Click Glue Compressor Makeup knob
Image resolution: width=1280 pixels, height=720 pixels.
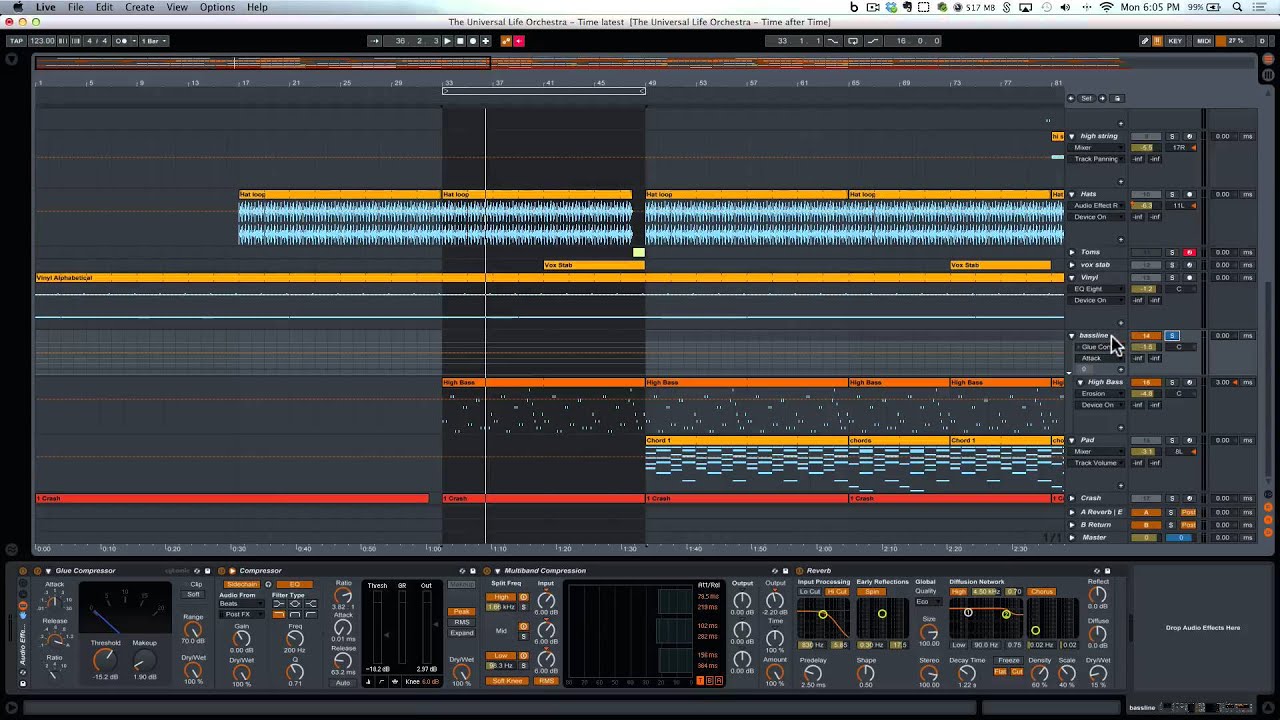tap(144, 661)
